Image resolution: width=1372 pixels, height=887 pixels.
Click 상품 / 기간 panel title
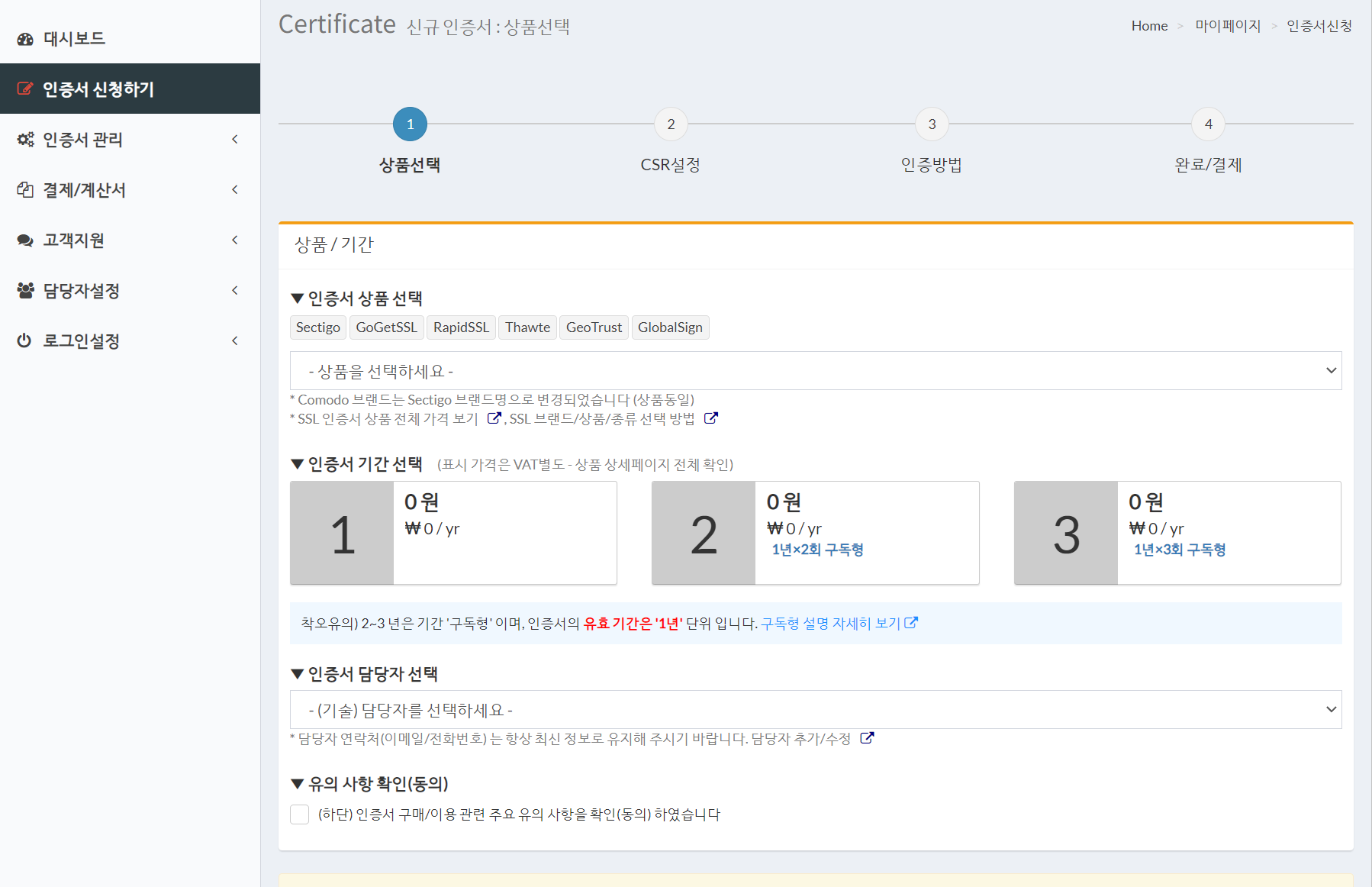click(334, 245)
